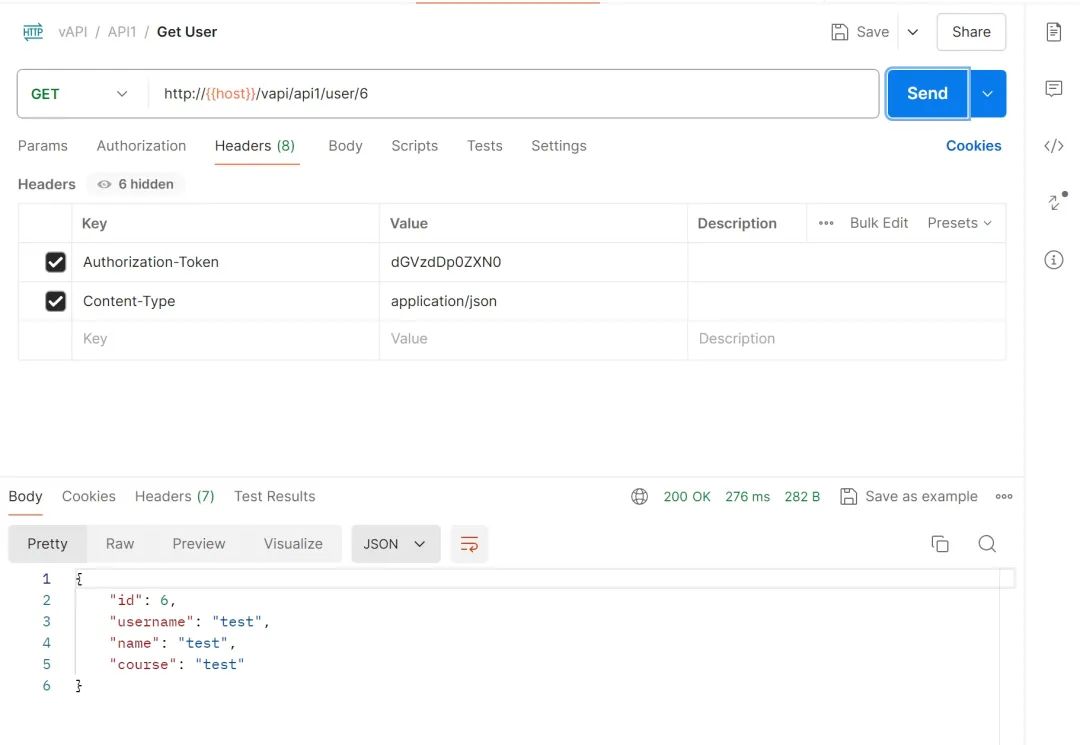The width and height of the screenshot is (1080, 745).
Task: Click Bulk Edit
Action: [x=879, y=223]
